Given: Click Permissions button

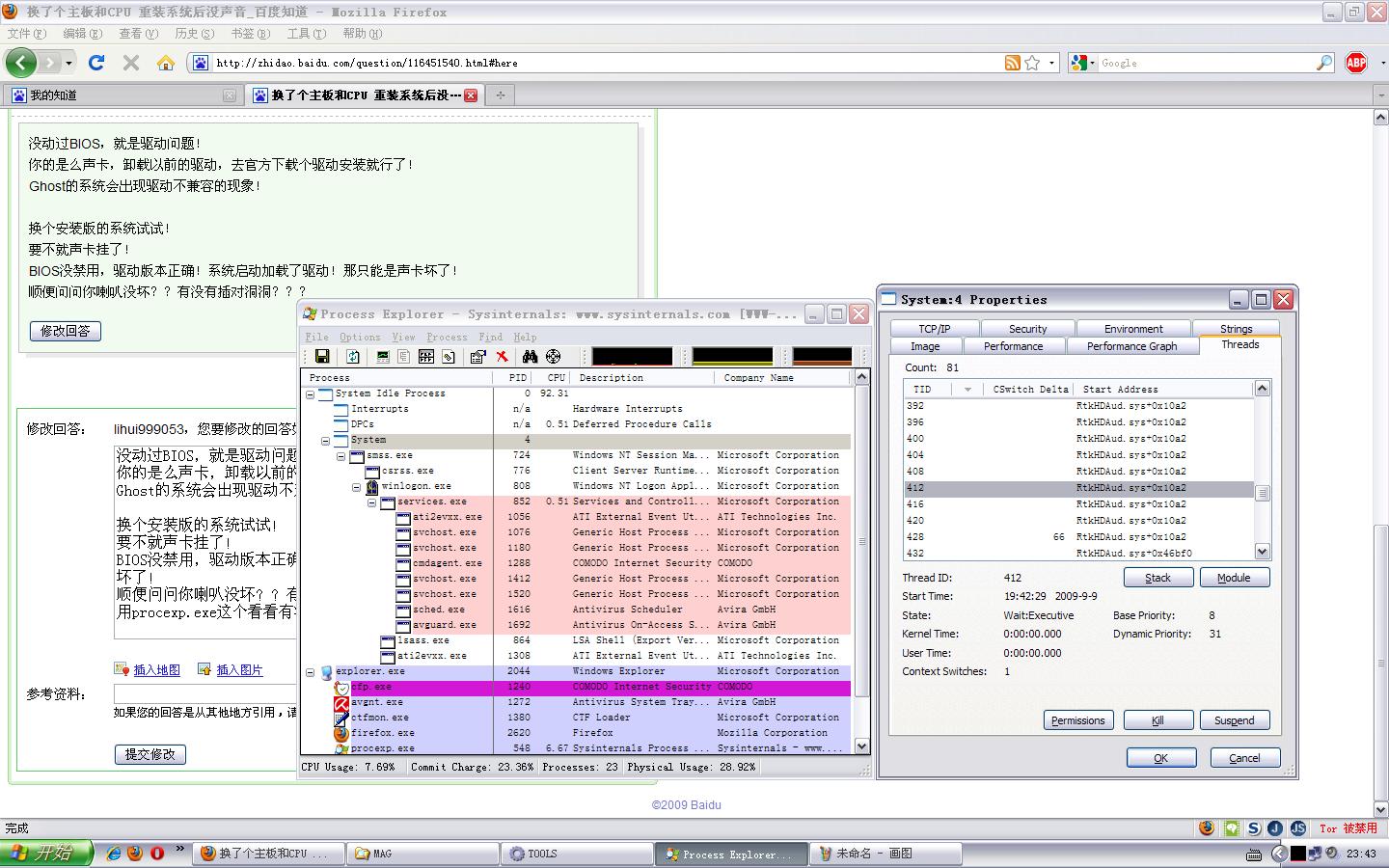Looking at the screenshot, I should (1077, 720).
